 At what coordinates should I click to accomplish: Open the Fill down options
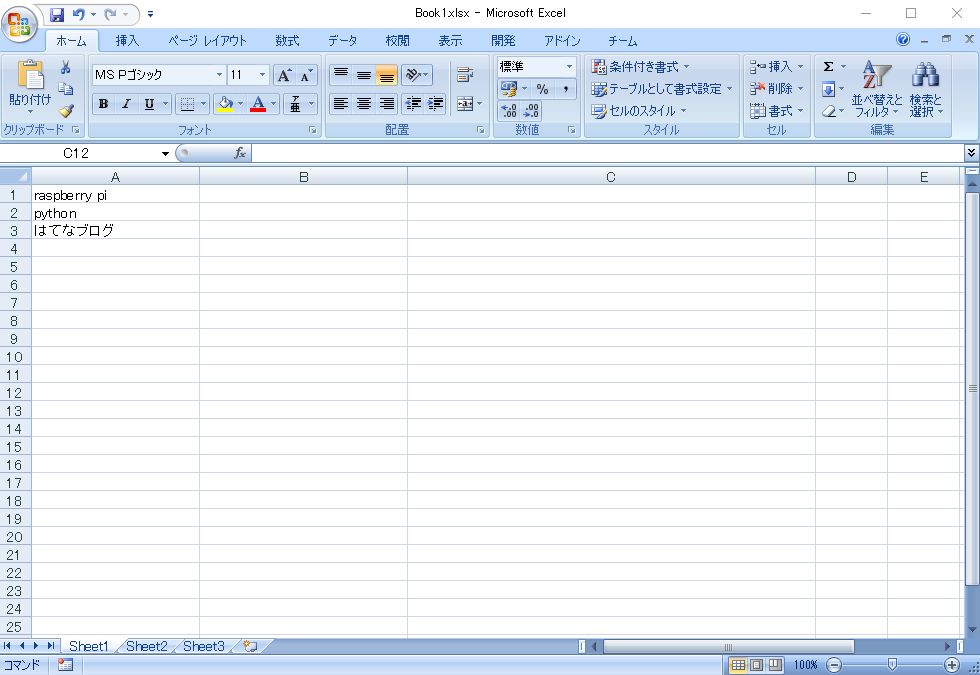[829, 89]
